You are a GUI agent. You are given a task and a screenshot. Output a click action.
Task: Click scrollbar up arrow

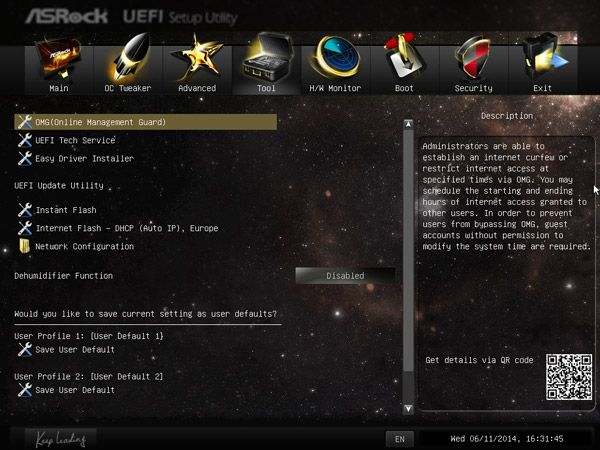pyautogui.click(x=408, y=124)
